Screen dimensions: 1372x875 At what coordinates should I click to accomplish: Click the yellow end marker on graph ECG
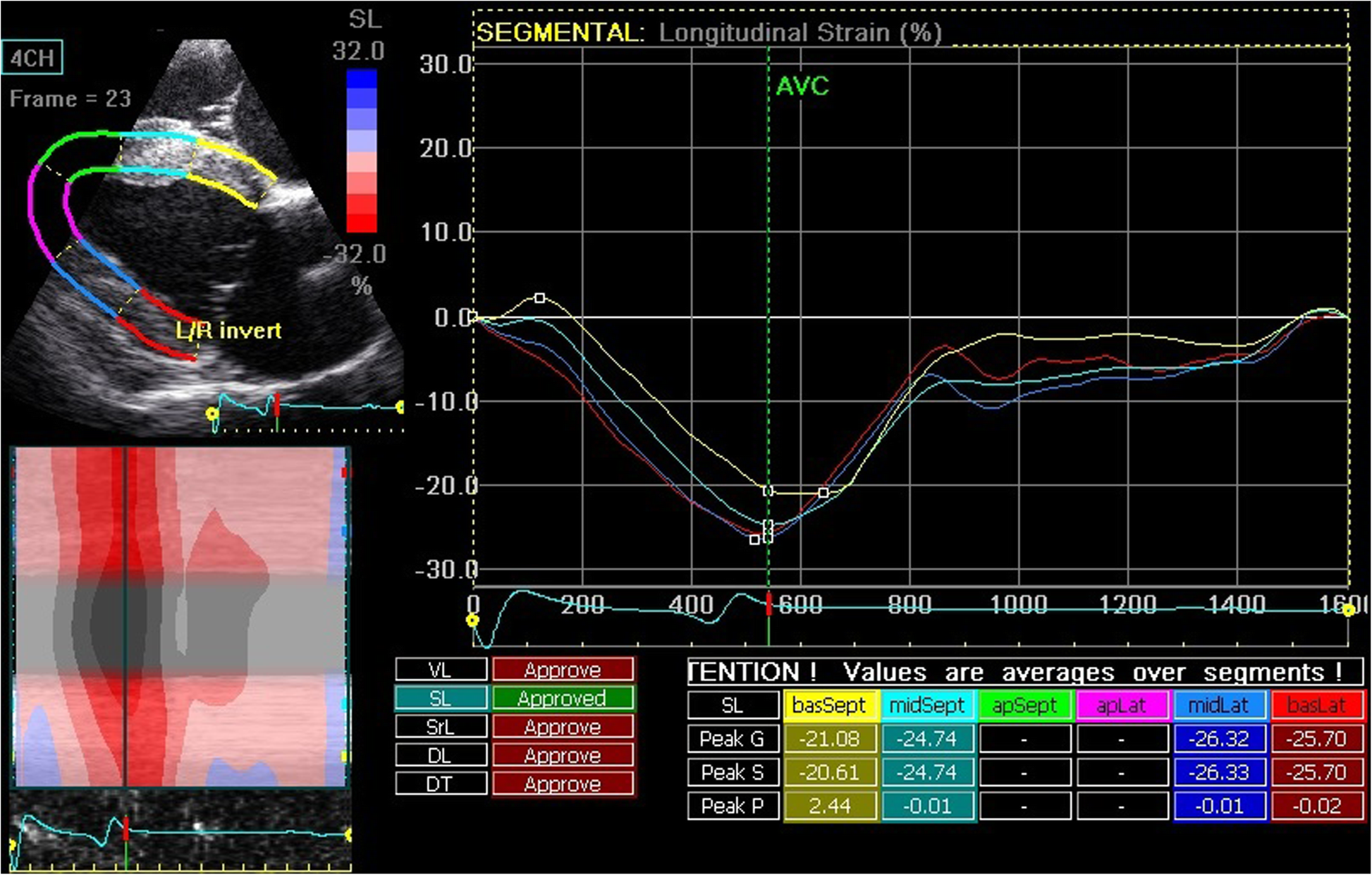(1348, 611)
